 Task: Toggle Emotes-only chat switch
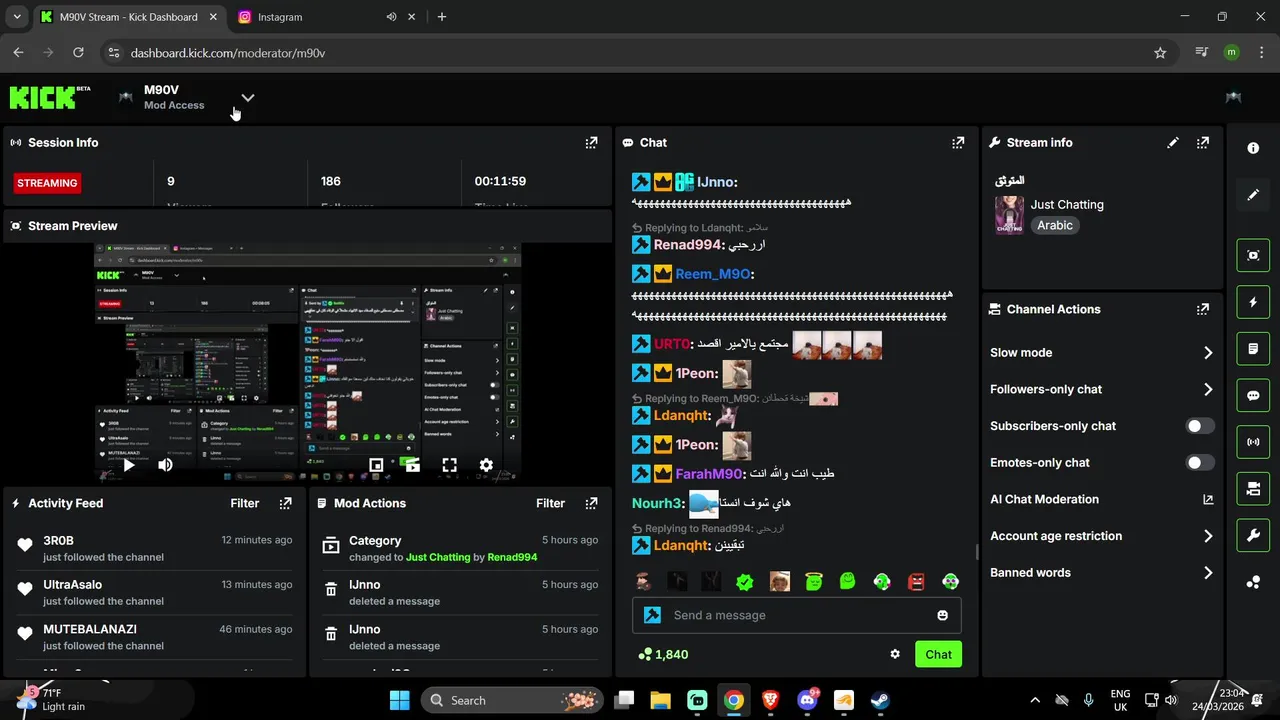click(1200, 463)
